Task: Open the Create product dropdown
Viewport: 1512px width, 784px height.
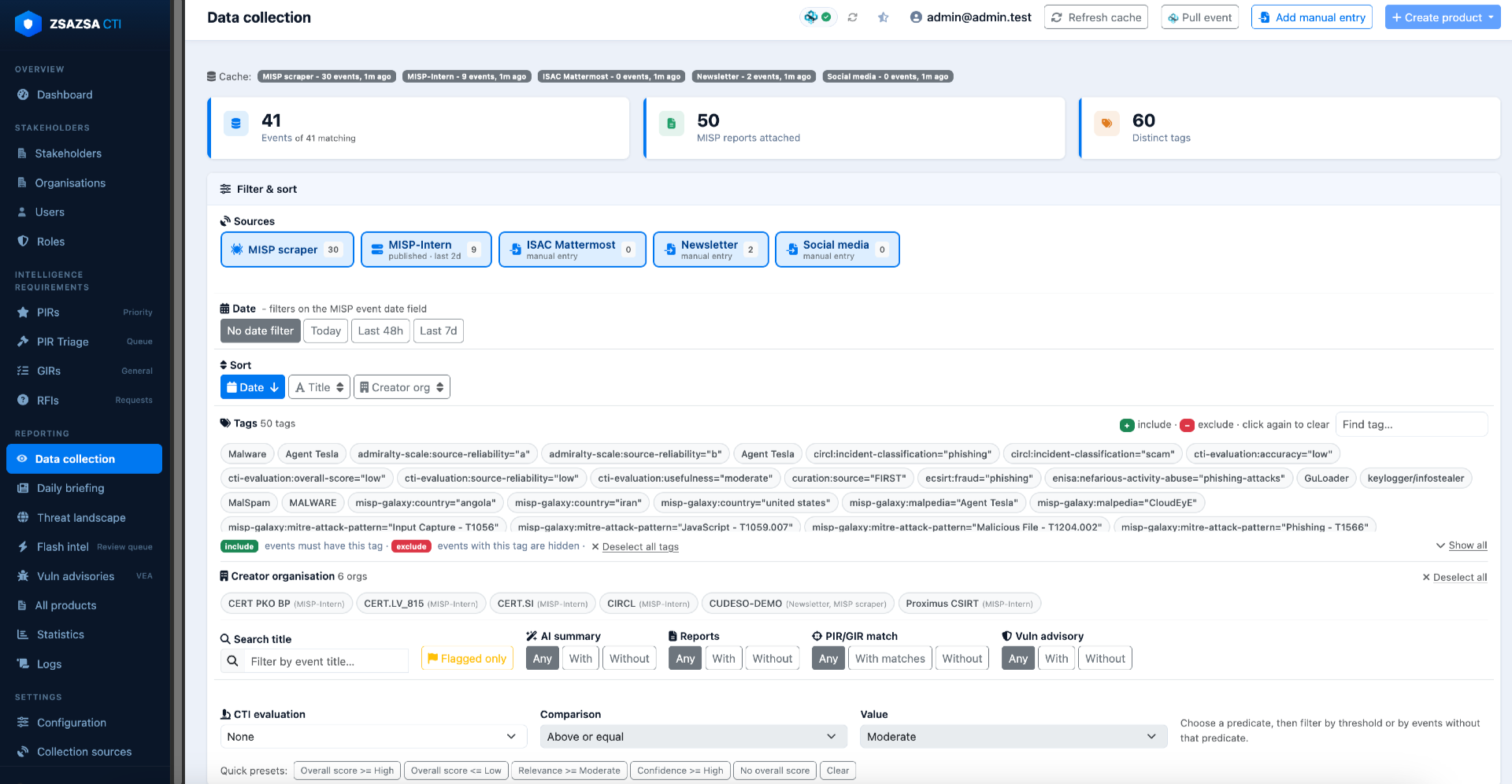Action: (x=1443, y=17)
